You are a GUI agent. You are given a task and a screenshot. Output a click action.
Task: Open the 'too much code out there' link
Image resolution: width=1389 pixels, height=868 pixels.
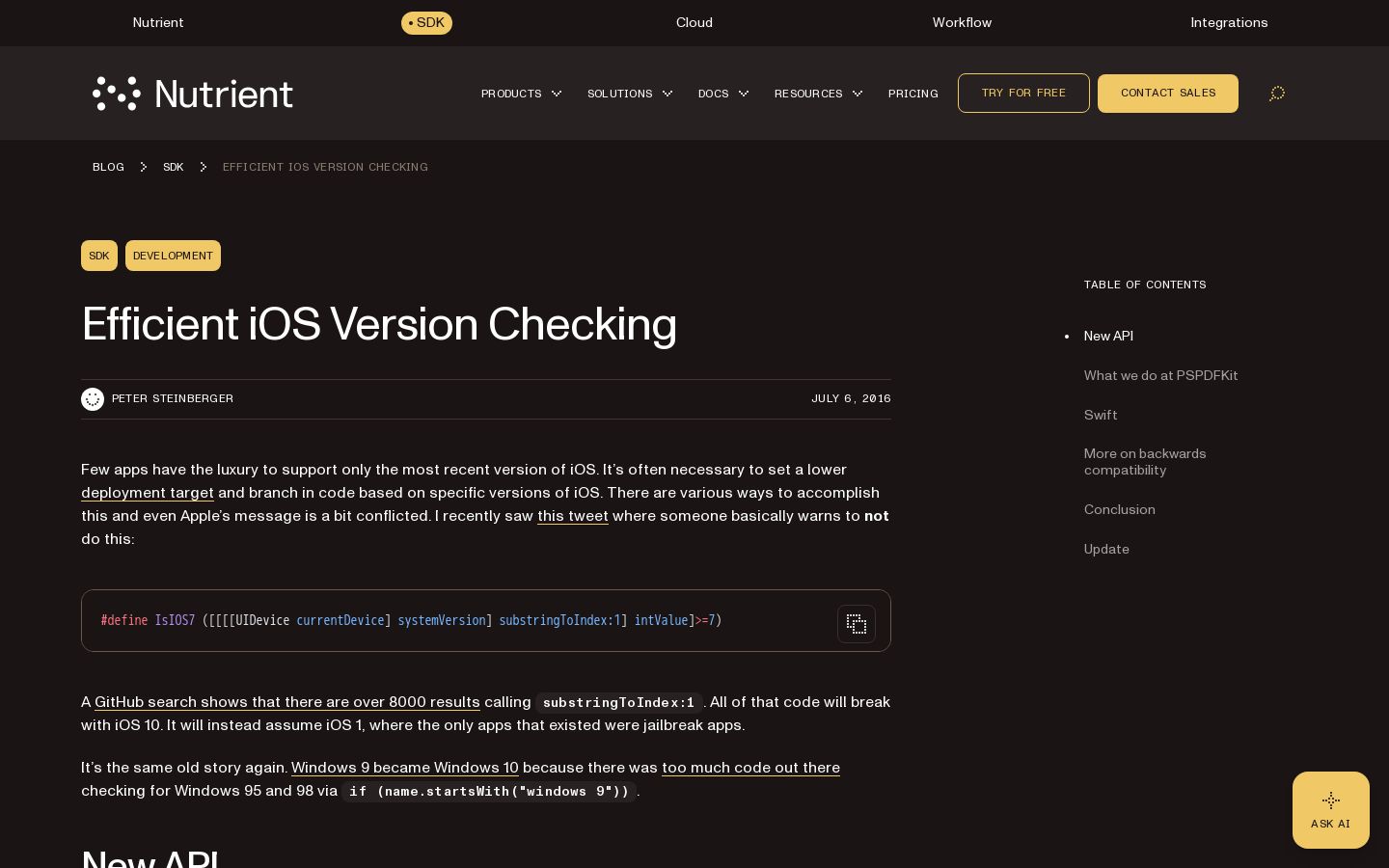(750, 768)
